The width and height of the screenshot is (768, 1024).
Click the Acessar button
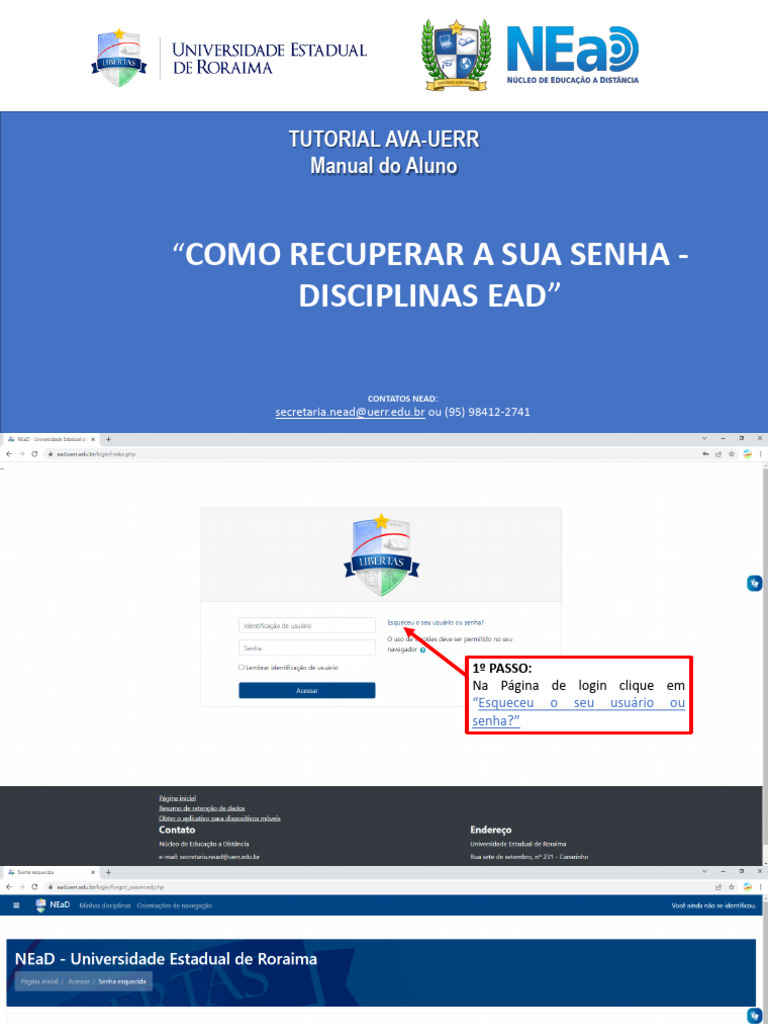pyautogui.click(x=307, y=690)
